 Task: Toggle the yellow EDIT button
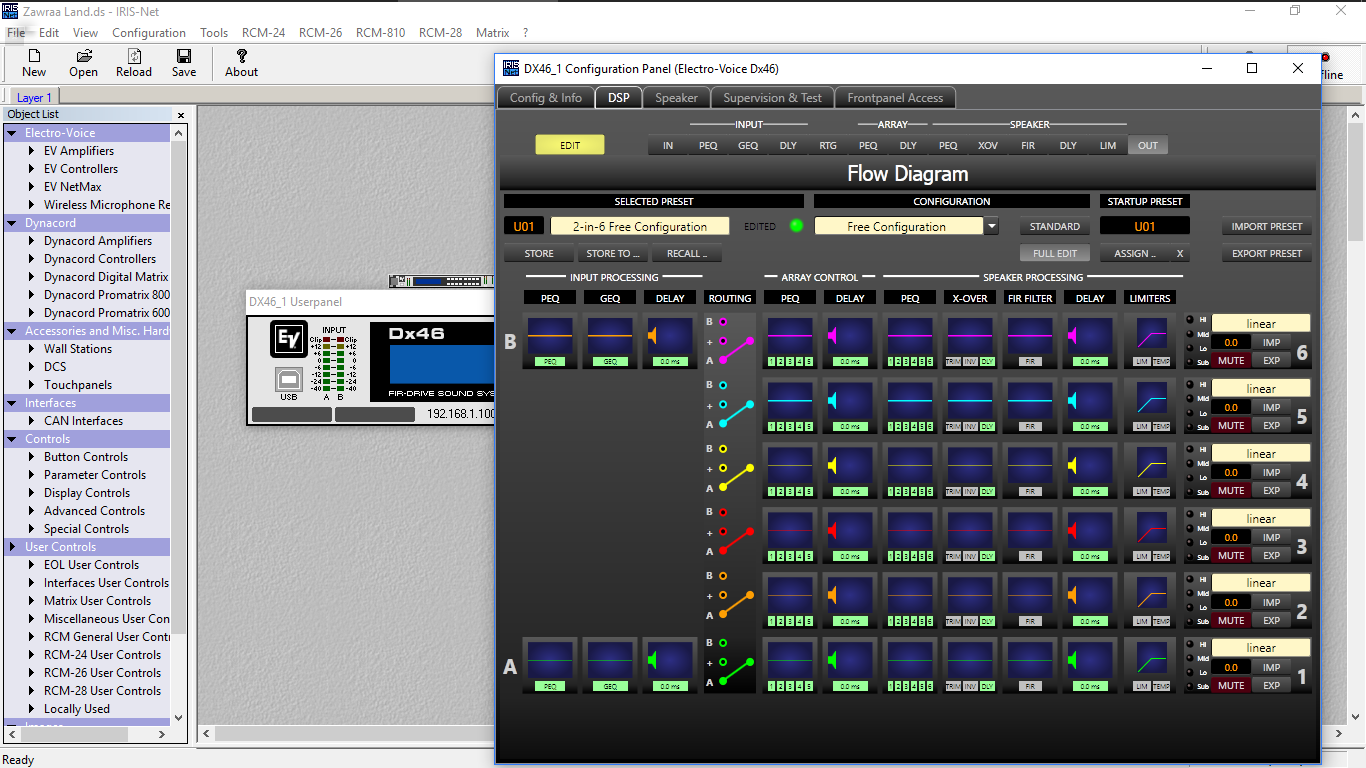(x=570, y=145)
